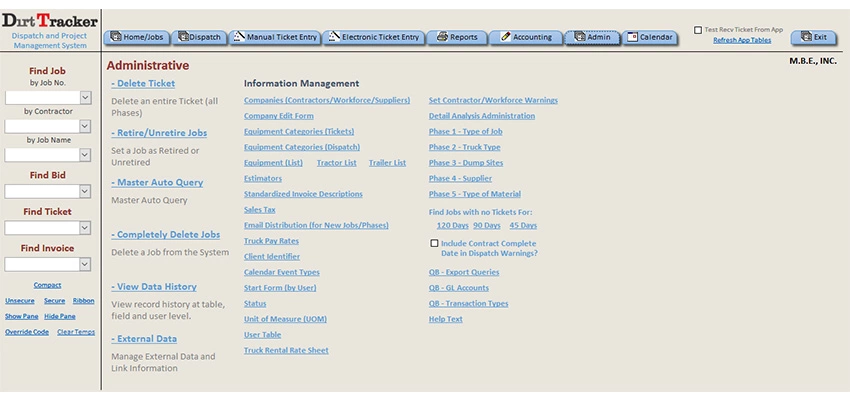The image size is (850, 400).
Task: Open Phase 3 - Dump Sites link
Action: point(466,163)
